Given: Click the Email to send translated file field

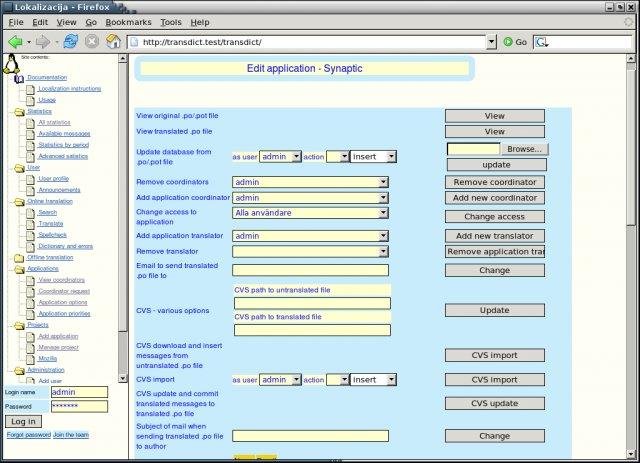Looking at the screenshot, I should coord(310,270).
